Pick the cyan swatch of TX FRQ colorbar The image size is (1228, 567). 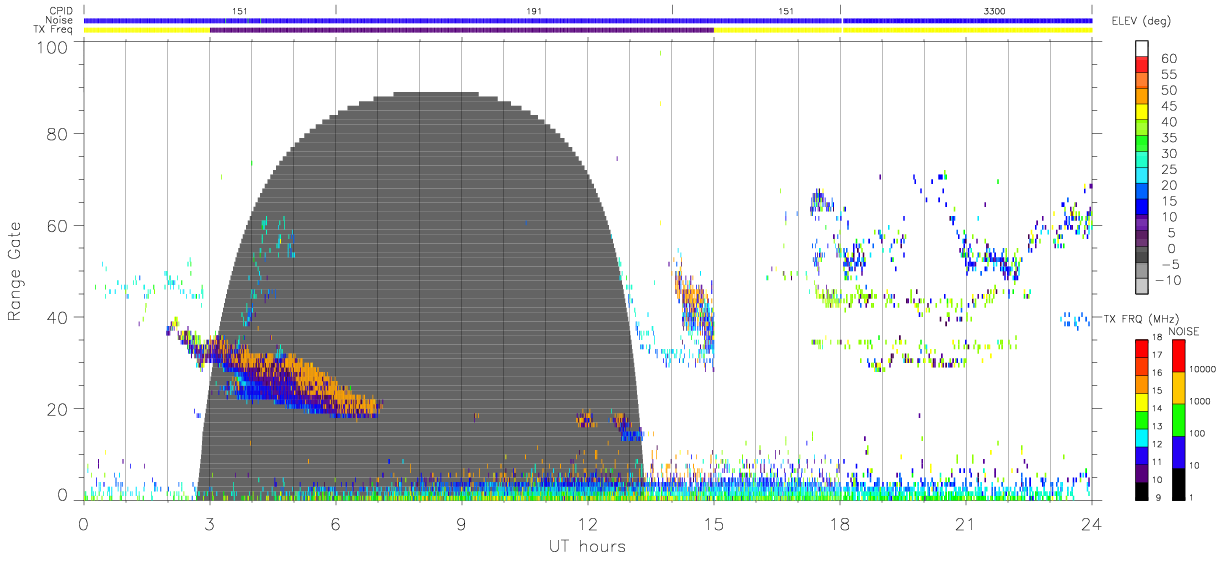point(1142,436)
